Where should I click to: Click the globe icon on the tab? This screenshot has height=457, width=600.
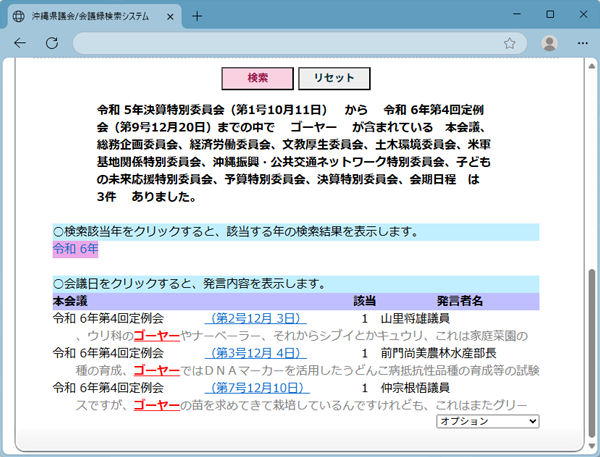(x=18, y=16)
